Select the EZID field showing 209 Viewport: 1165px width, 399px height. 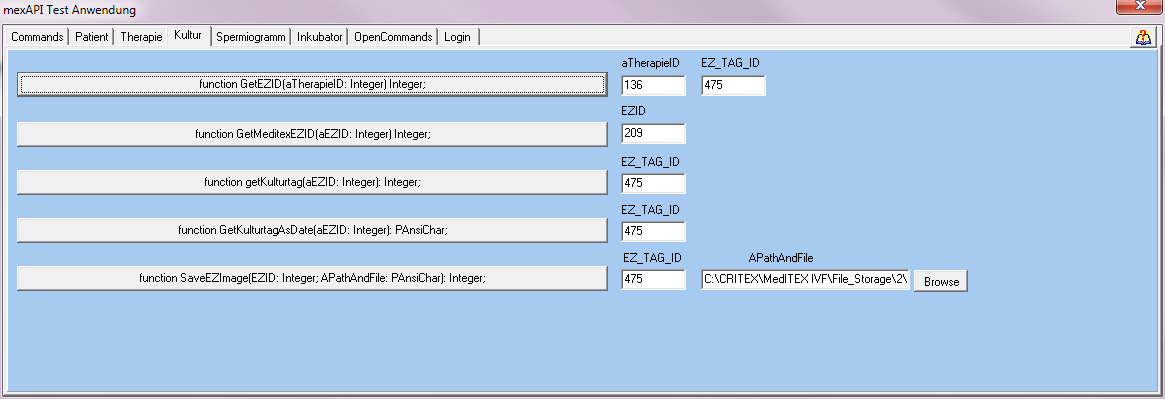pyautogui.click(x=654, y=134)
